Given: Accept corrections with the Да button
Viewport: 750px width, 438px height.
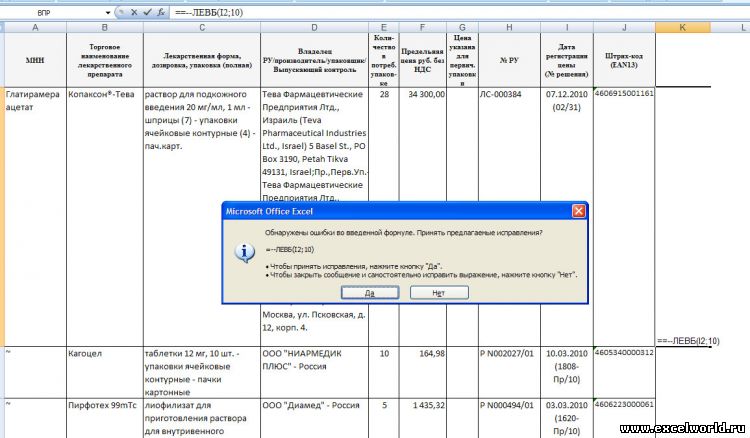Looking at the screenshot, I should click(370, 293).
